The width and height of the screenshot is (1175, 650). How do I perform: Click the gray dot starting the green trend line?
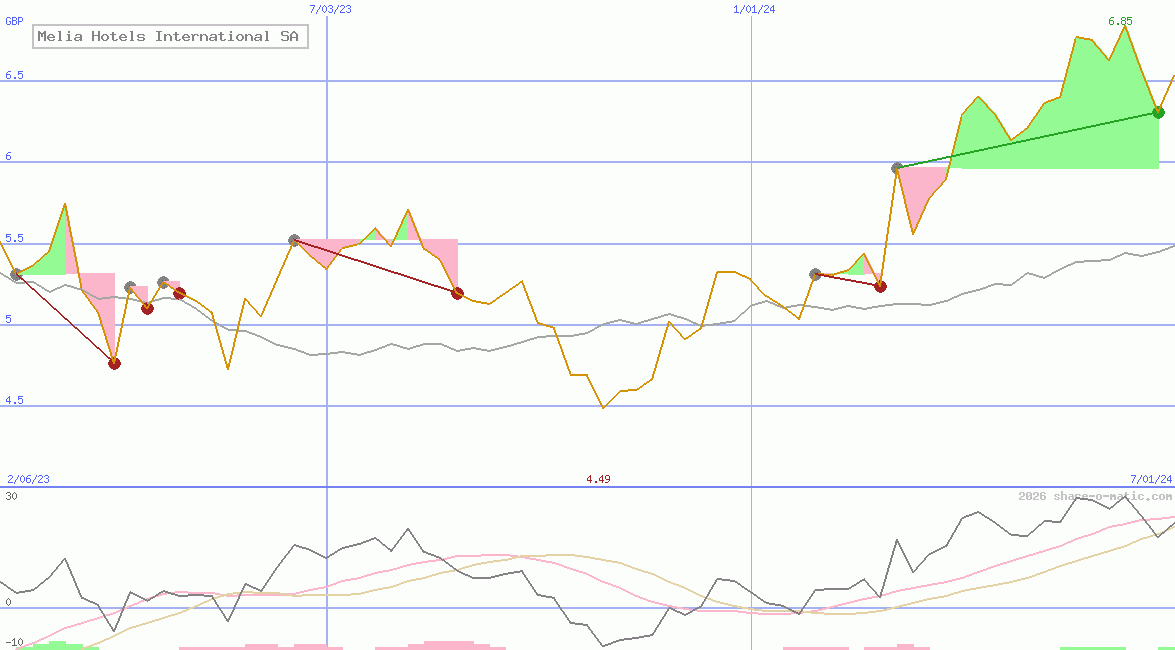tap(897, 168)
